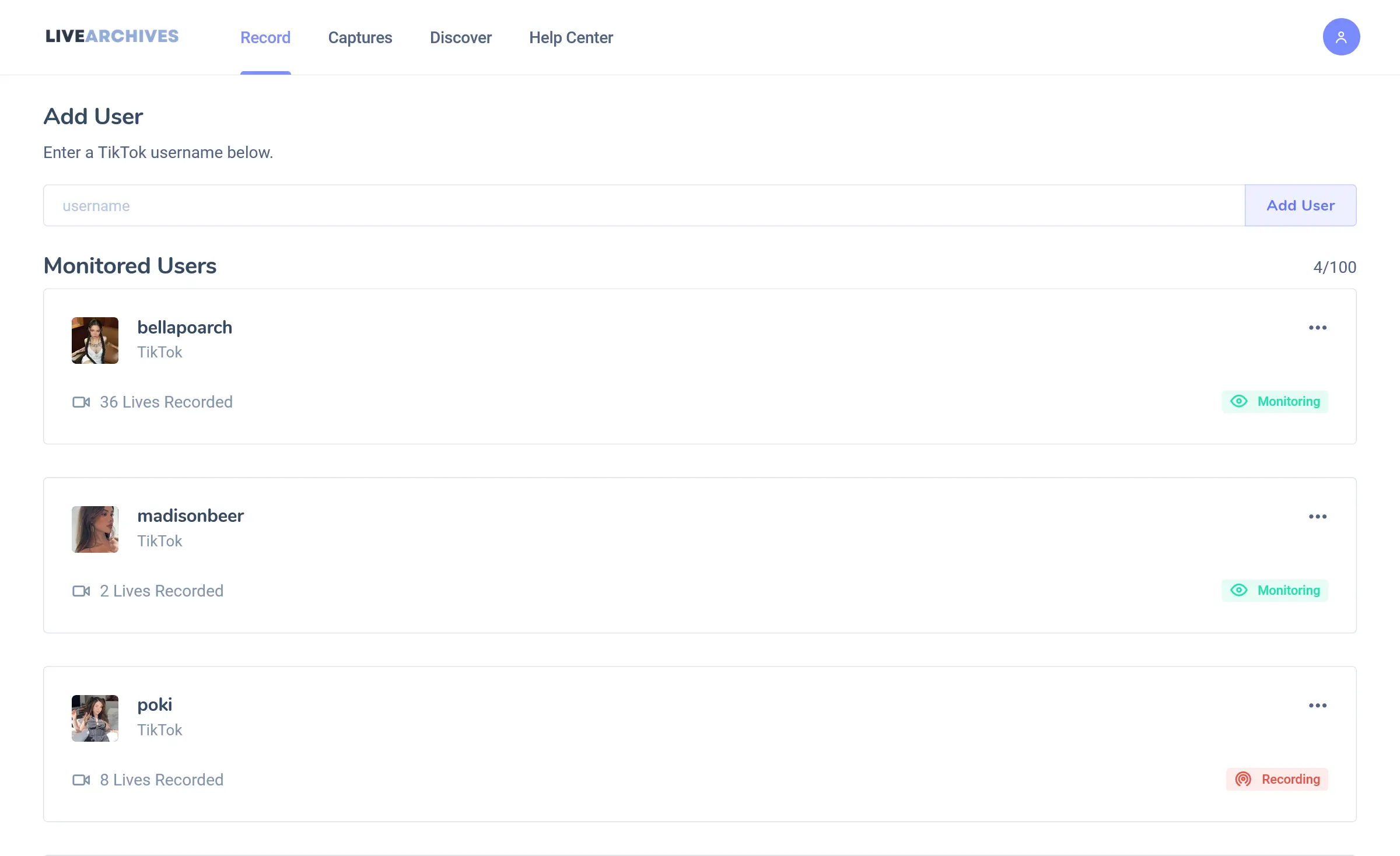This screenshot has height=856, width=1400.
Task: Switch to the Captures tab
Action: pyautogui.click(x=360, y=37)
